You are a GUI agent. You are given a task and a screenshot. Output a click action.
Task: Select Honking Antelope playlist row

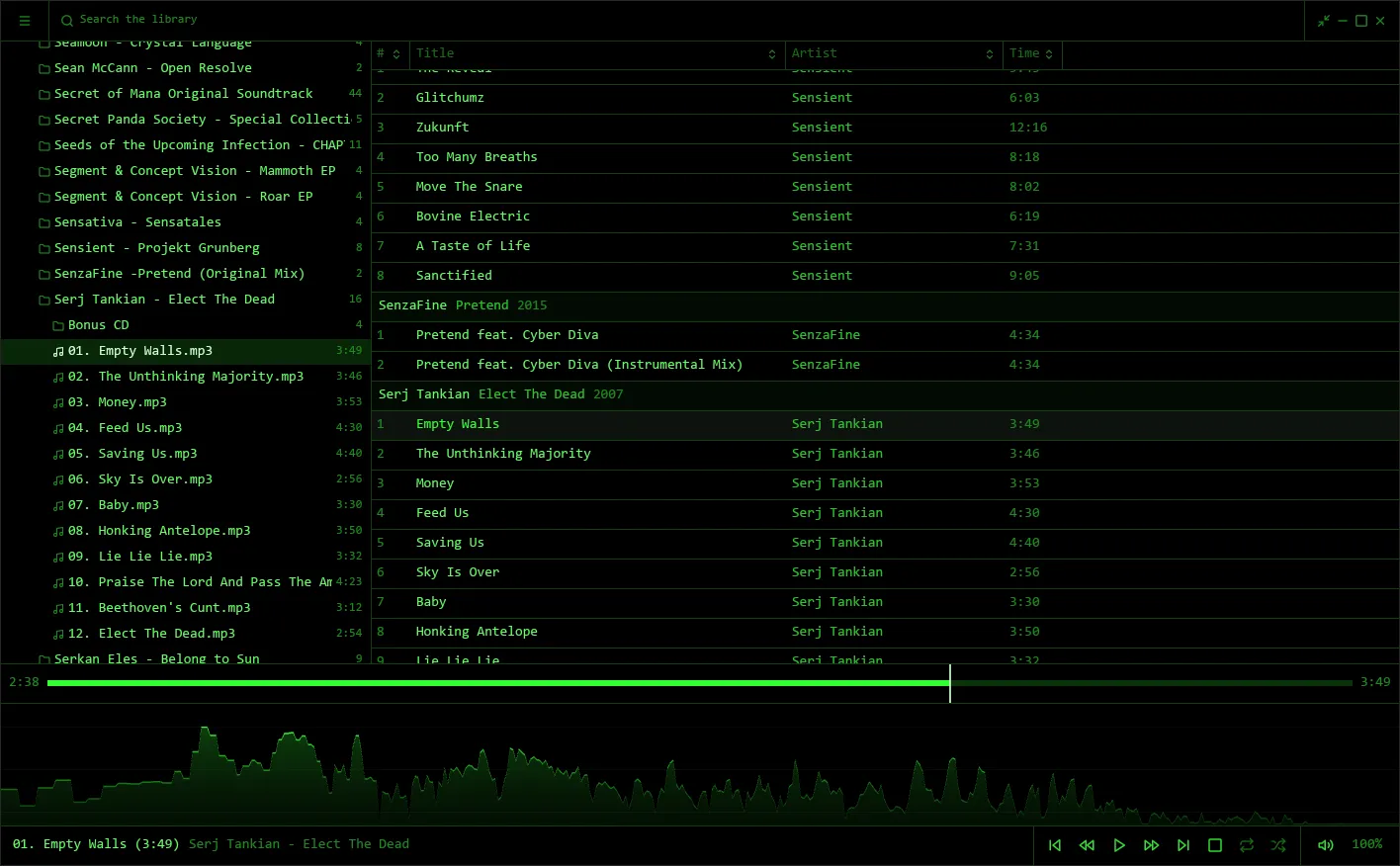tap(885, 632)
